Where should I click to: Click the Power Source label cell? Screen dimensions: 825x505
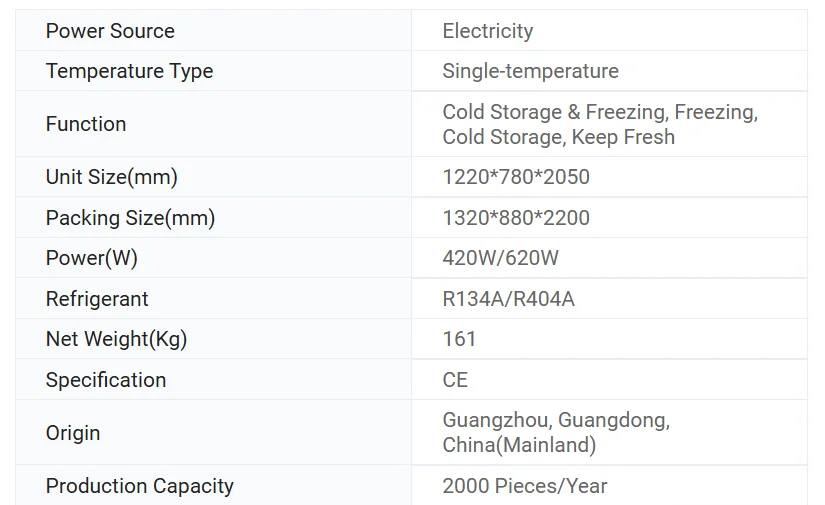coord(110,31)
